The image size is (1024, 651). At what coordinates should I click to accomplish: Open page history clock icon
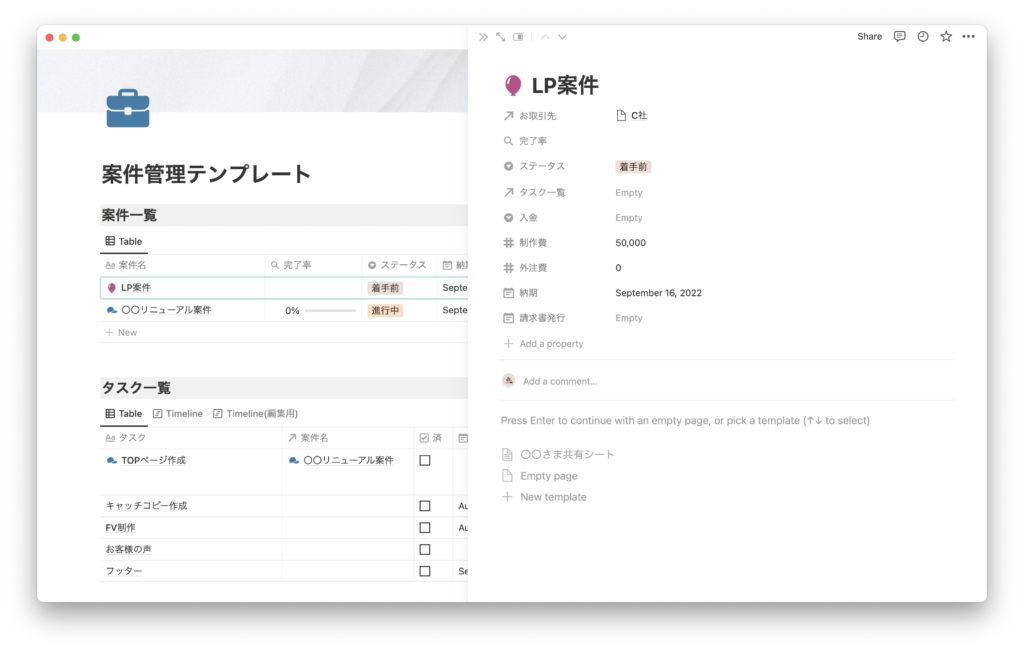(x=923, y=37)
